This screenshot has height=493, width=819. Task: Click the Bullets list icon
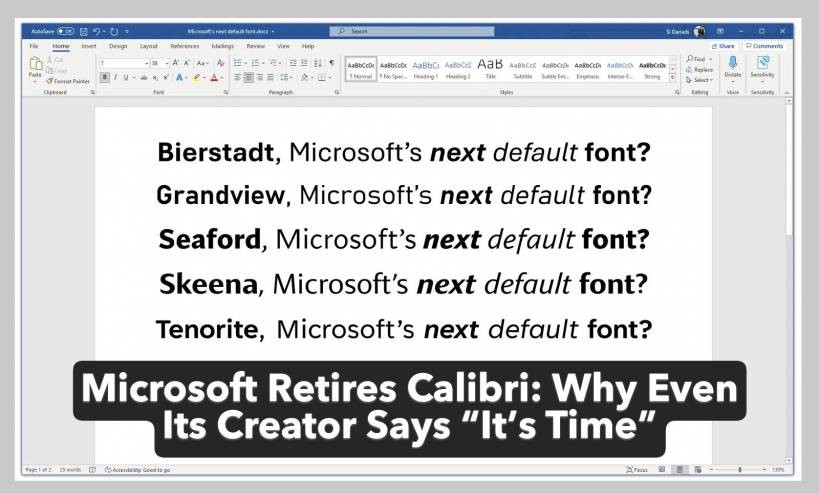pos(238,63)
